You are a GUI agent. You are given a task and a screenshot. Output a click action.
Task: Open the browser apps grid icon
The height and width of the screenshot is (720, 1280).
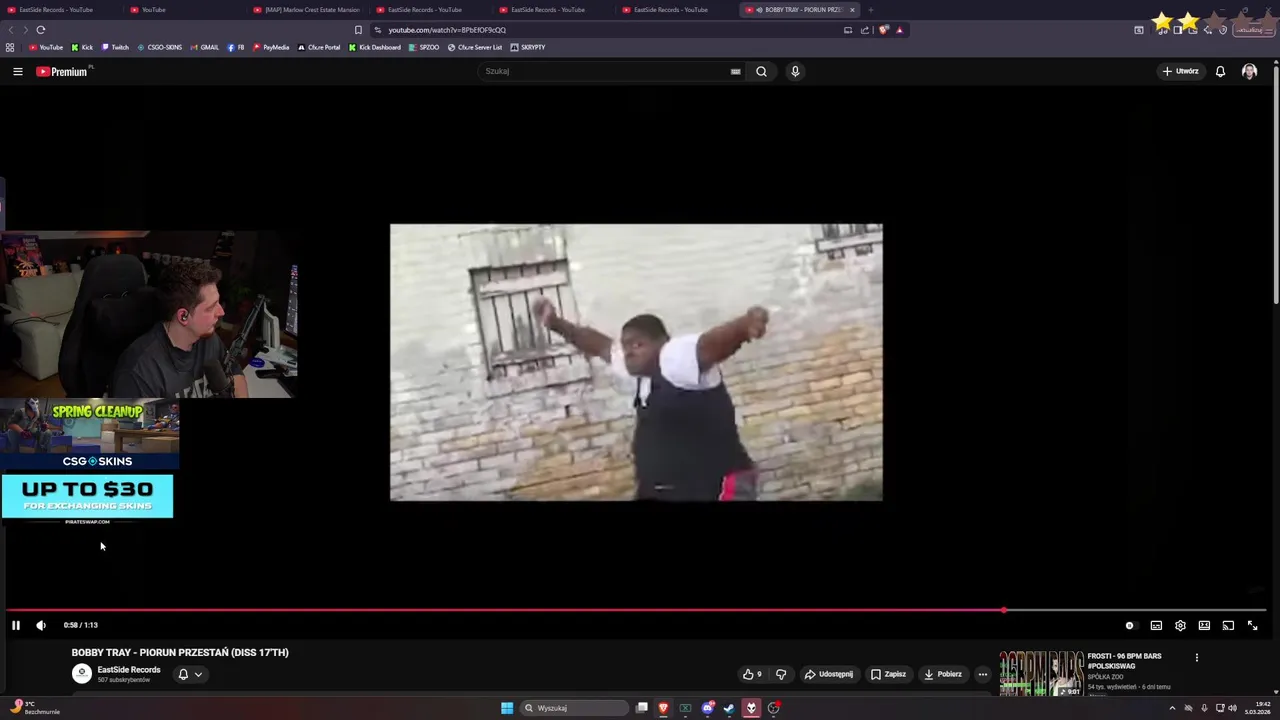pyautogui.click(x=10, y=47)
